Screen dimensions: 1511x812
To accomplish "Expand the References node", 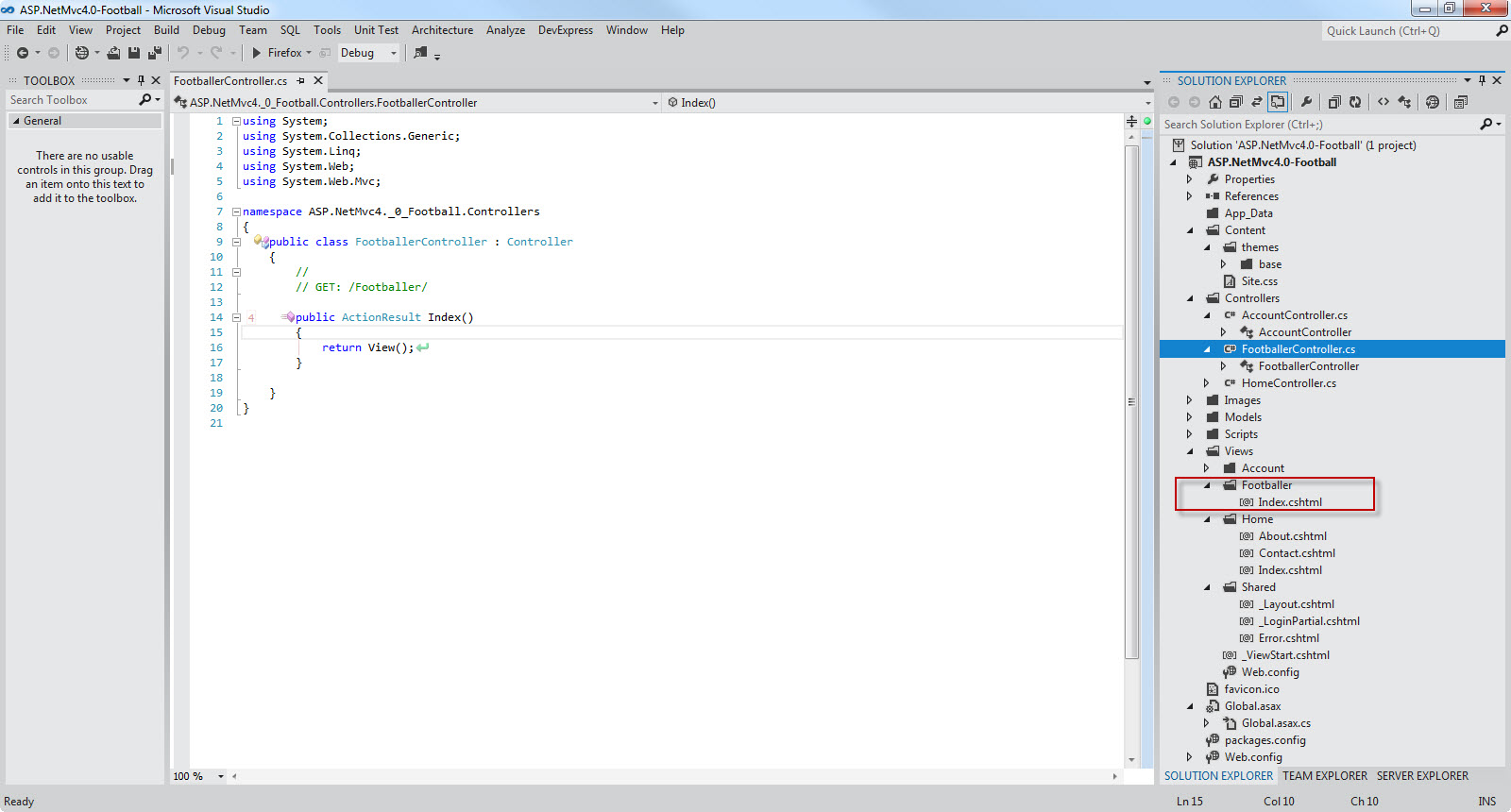I will (1190, 196).
